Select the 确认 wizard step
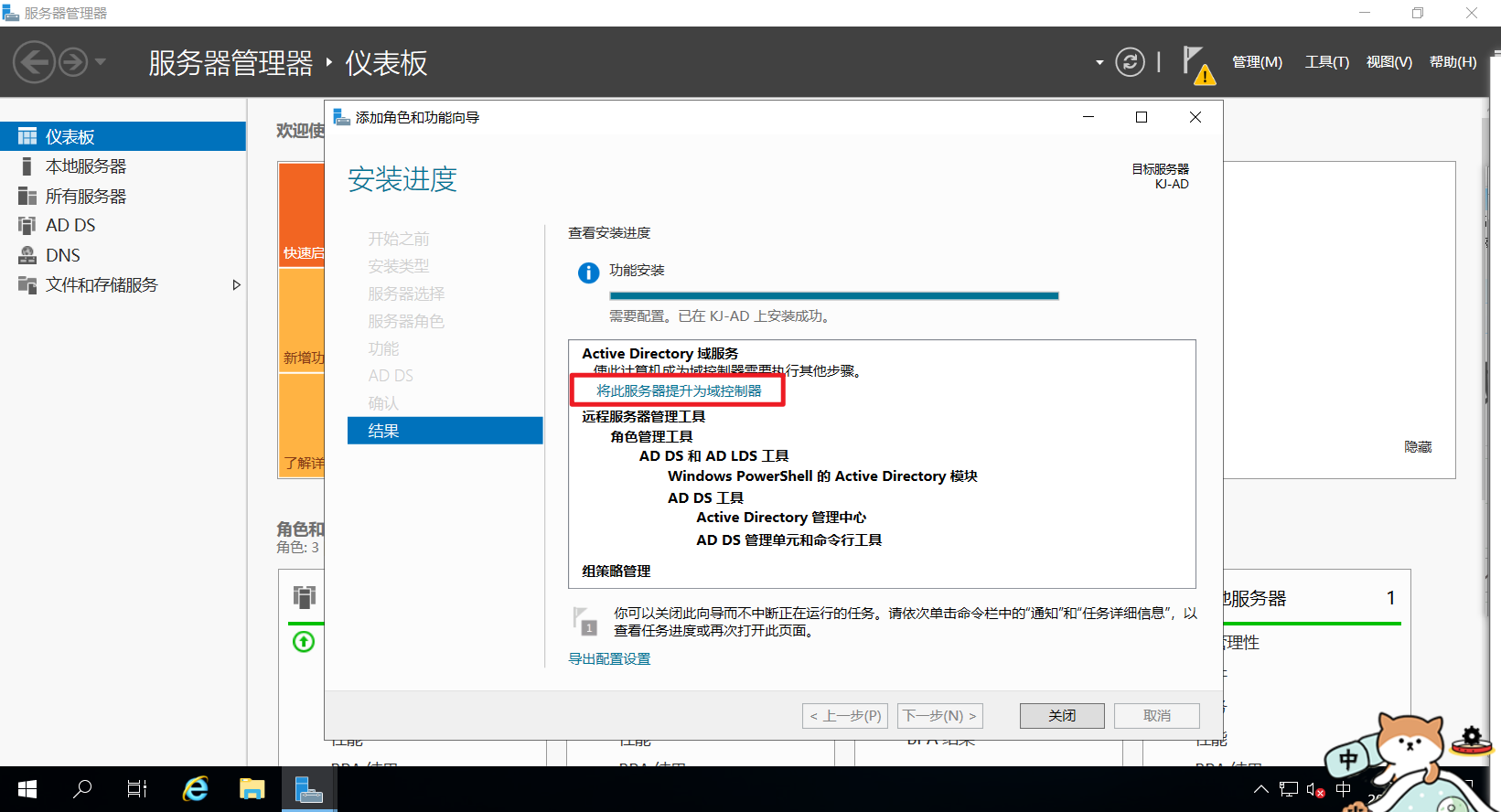 pyautogui.click(x=383, y=403)
